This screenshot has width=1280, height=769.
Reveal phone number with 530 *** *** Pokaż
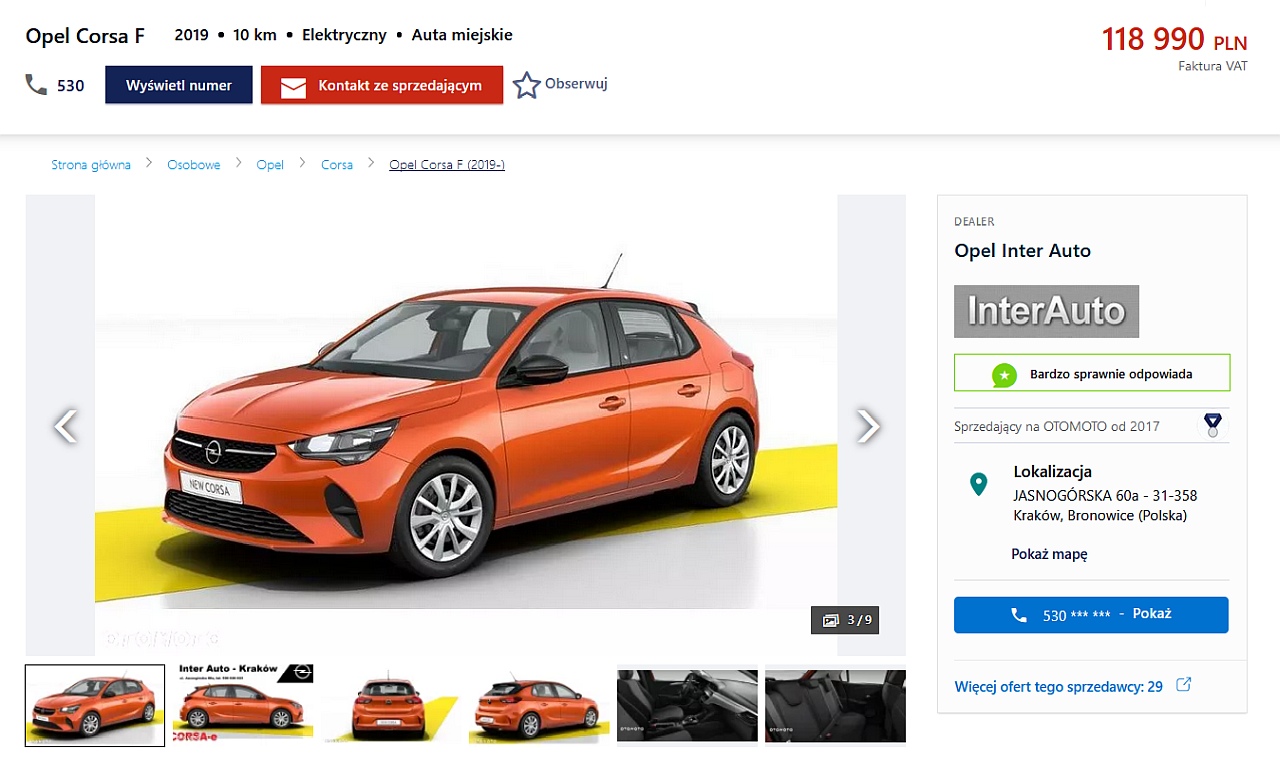coord(1091,615)
